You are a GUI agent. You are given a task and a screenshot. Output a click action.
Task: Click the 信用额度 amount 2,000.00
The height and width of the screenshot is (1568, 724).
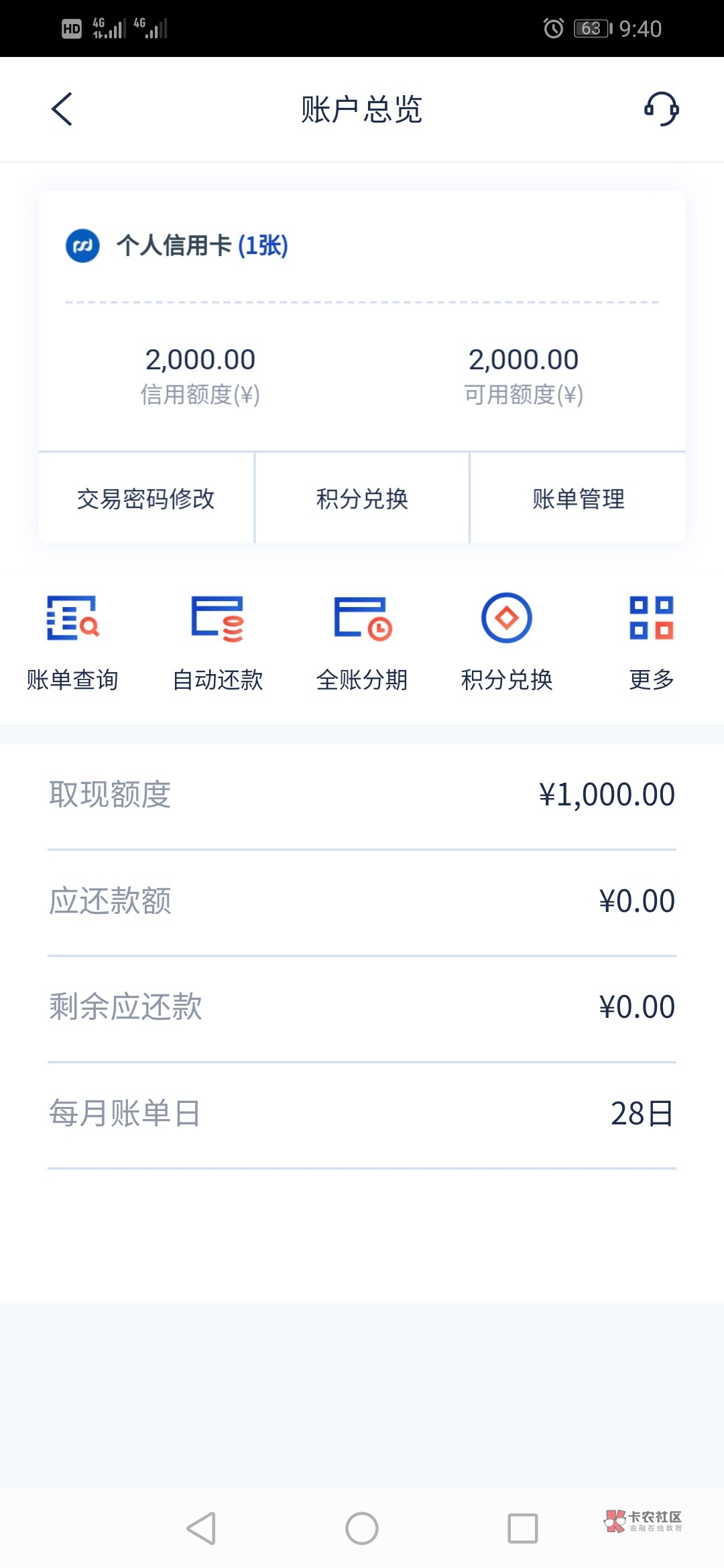(x=200, y=360)
